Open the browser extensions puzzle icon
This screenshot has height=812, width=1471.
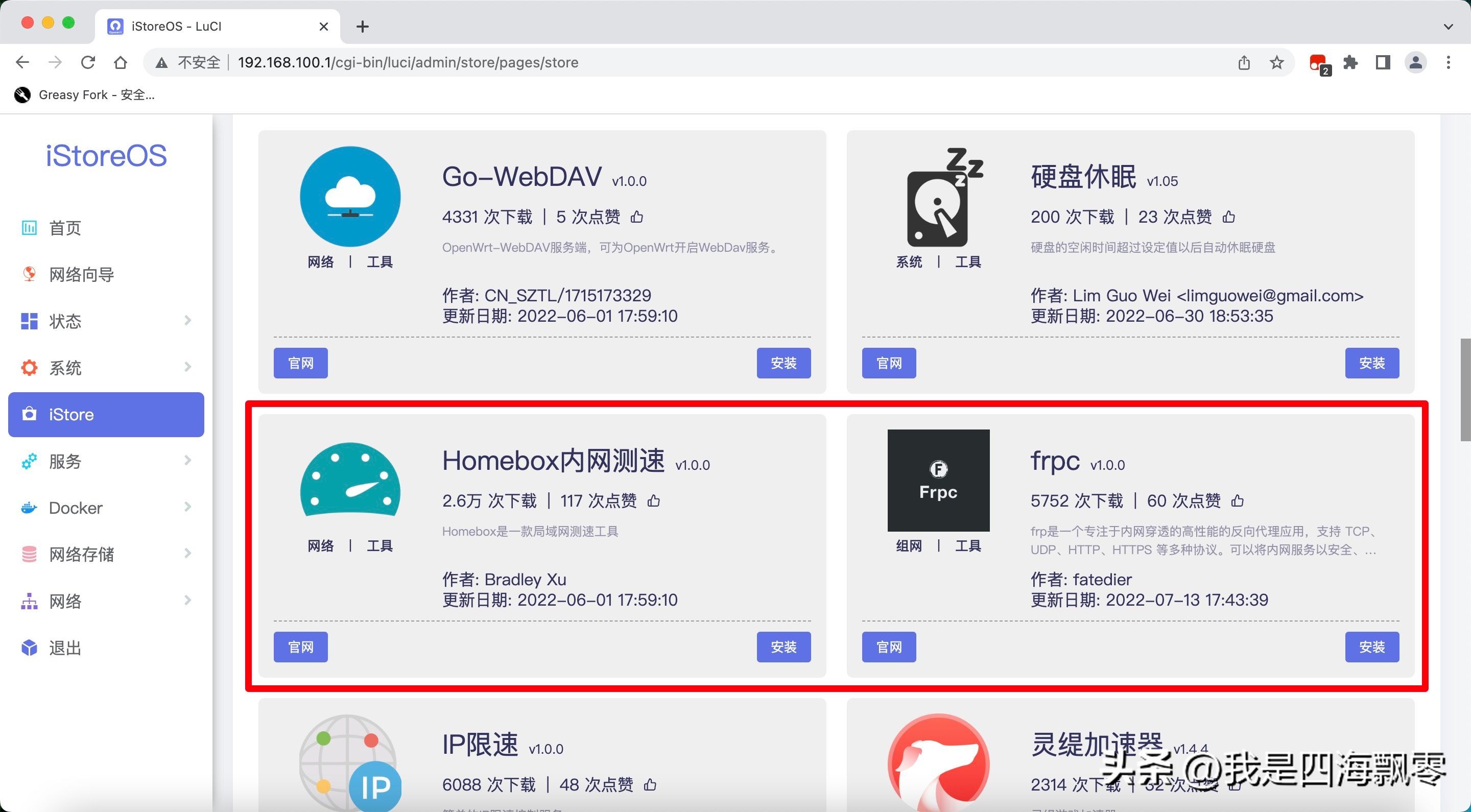tap(1350, 62)
